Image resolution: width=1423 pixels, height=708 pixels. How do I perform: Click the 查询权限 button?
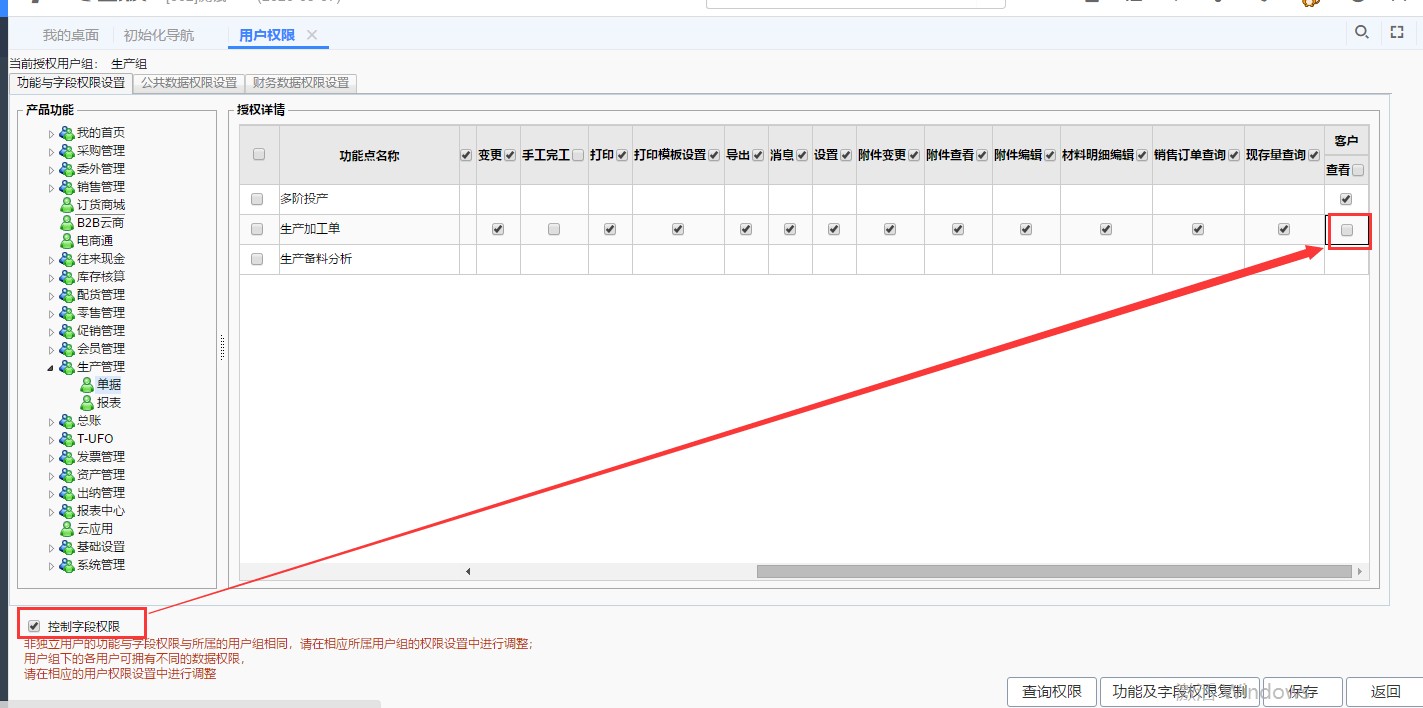coord(1051,691)
